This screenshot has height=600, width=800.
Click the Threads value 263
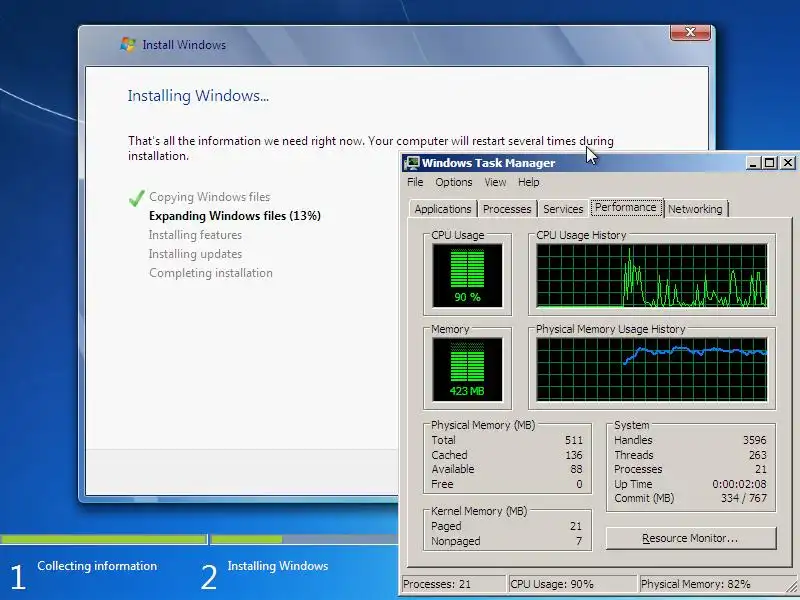point(758,455)
